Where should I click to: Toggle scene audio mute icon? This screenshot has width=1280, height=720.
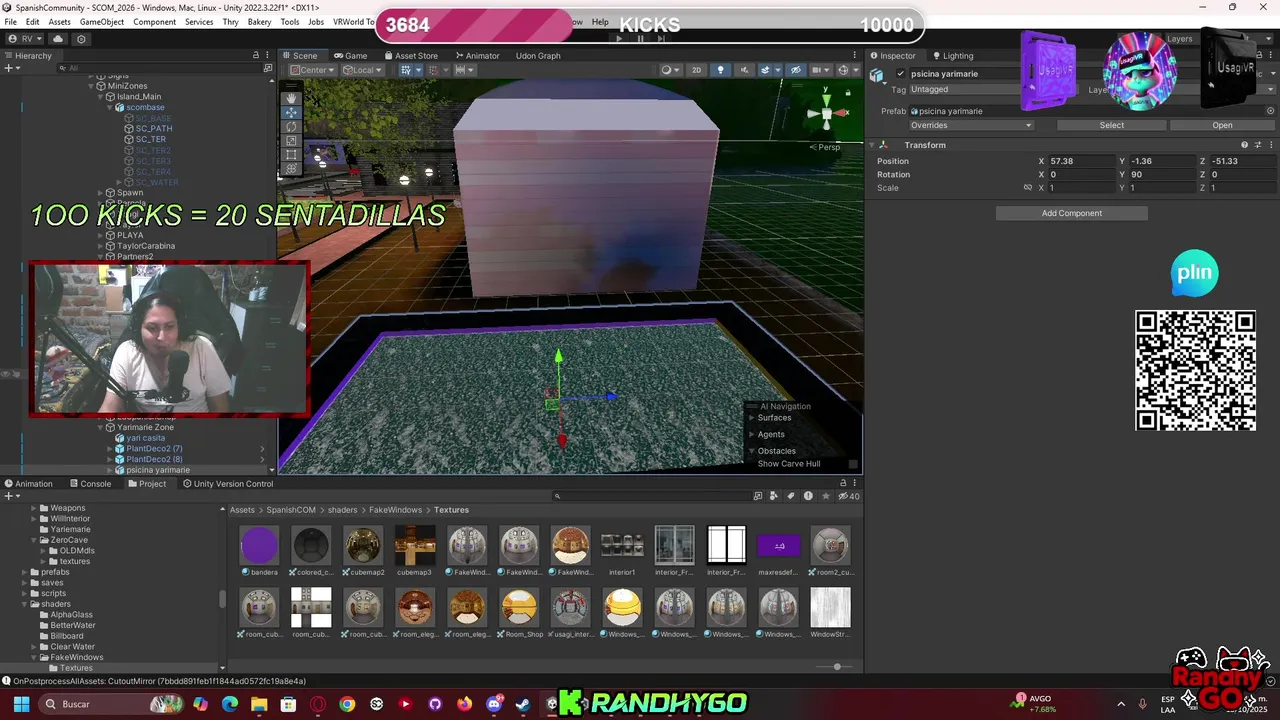click(743, 70)
